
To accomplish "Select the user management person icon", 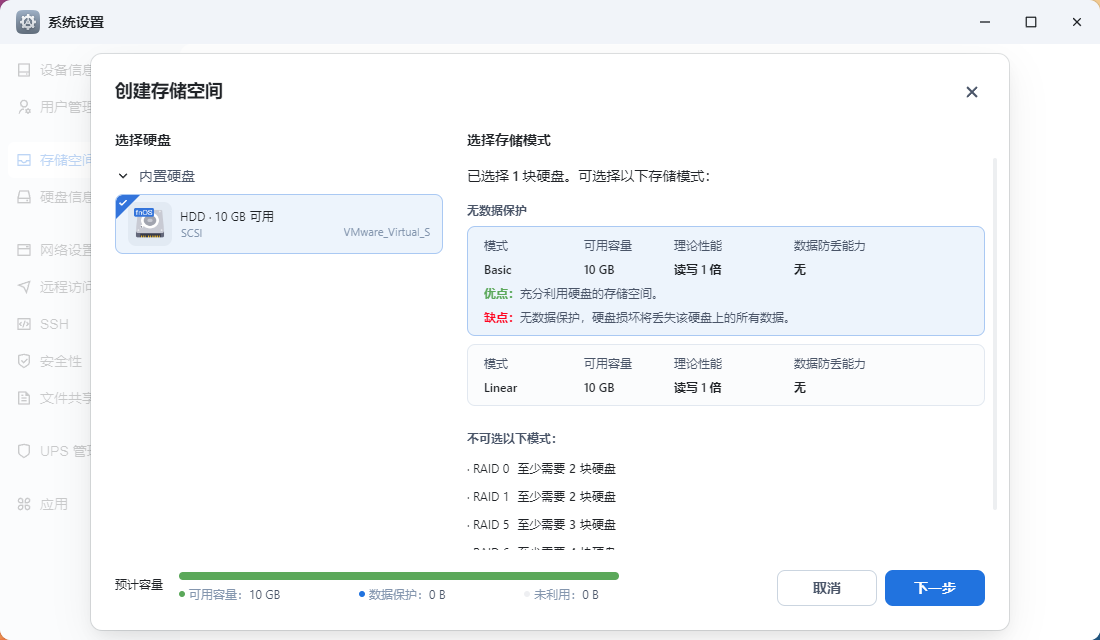I will pyautogui.click(x=24, y=107).
